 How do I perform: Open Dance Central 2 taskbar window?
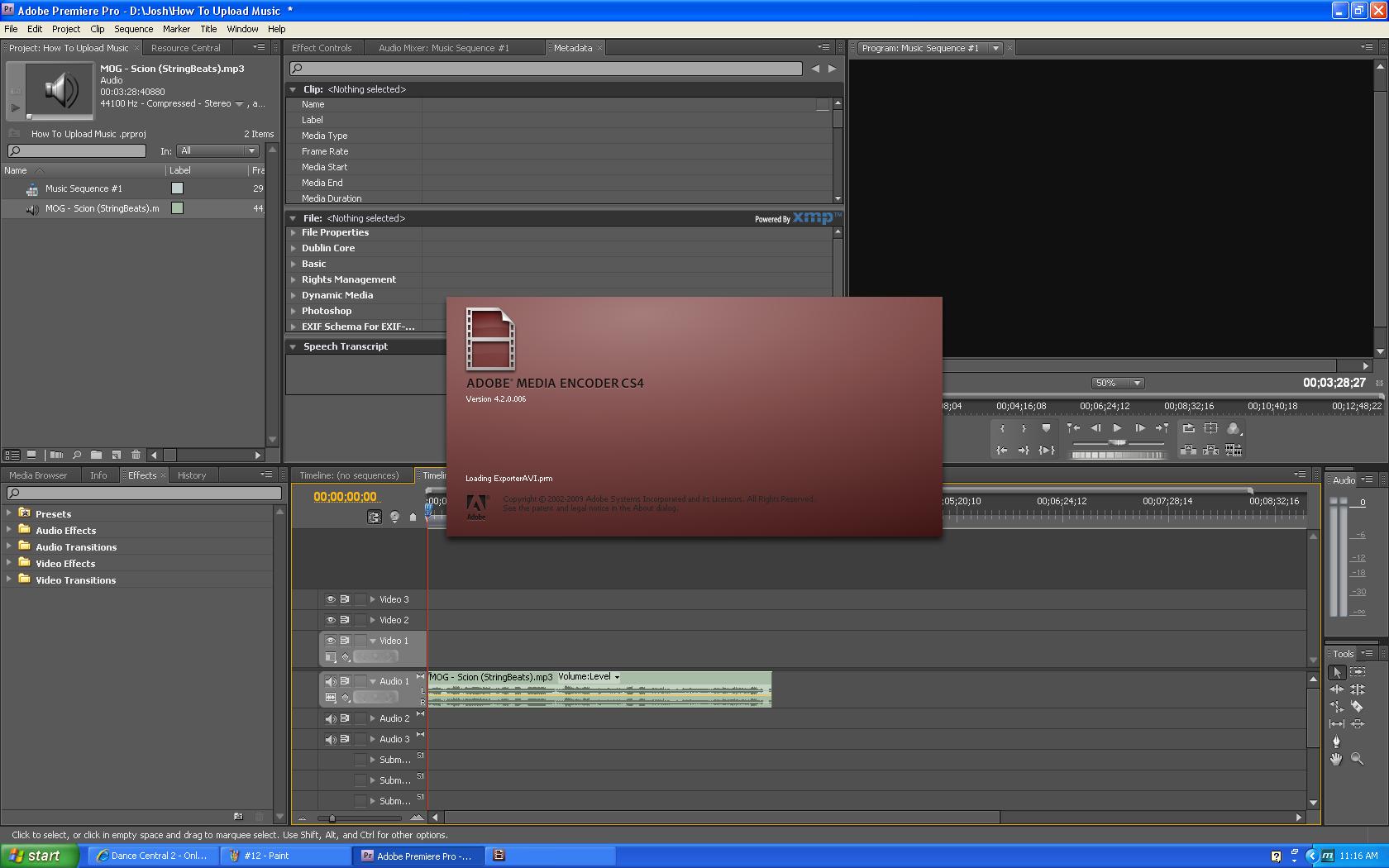154,856
